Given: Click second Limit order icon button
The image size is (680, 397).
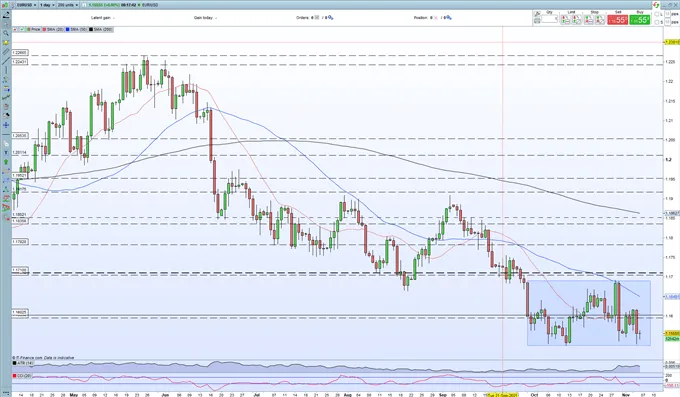Looking at the screenshot, I should tap(577, 20).
